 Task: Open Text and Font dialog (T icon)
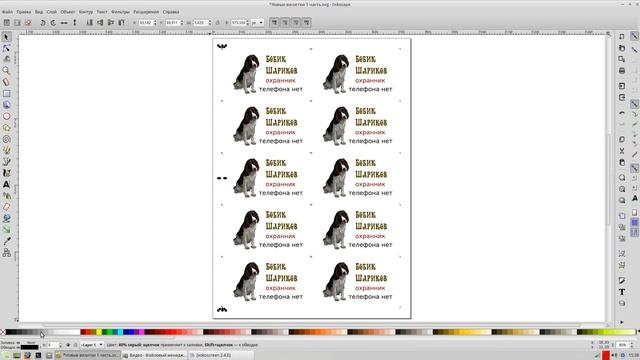pyautogui.click(x=622, y=292)
